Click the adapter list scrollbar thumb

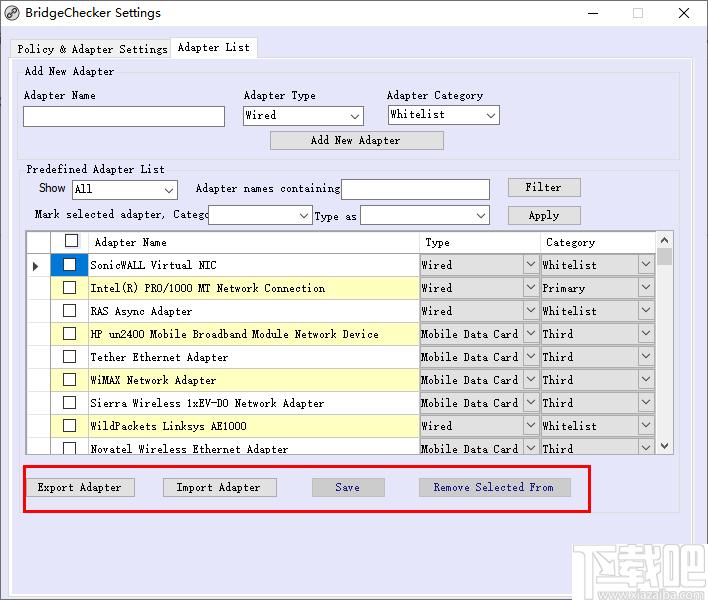tap(664, 256)
